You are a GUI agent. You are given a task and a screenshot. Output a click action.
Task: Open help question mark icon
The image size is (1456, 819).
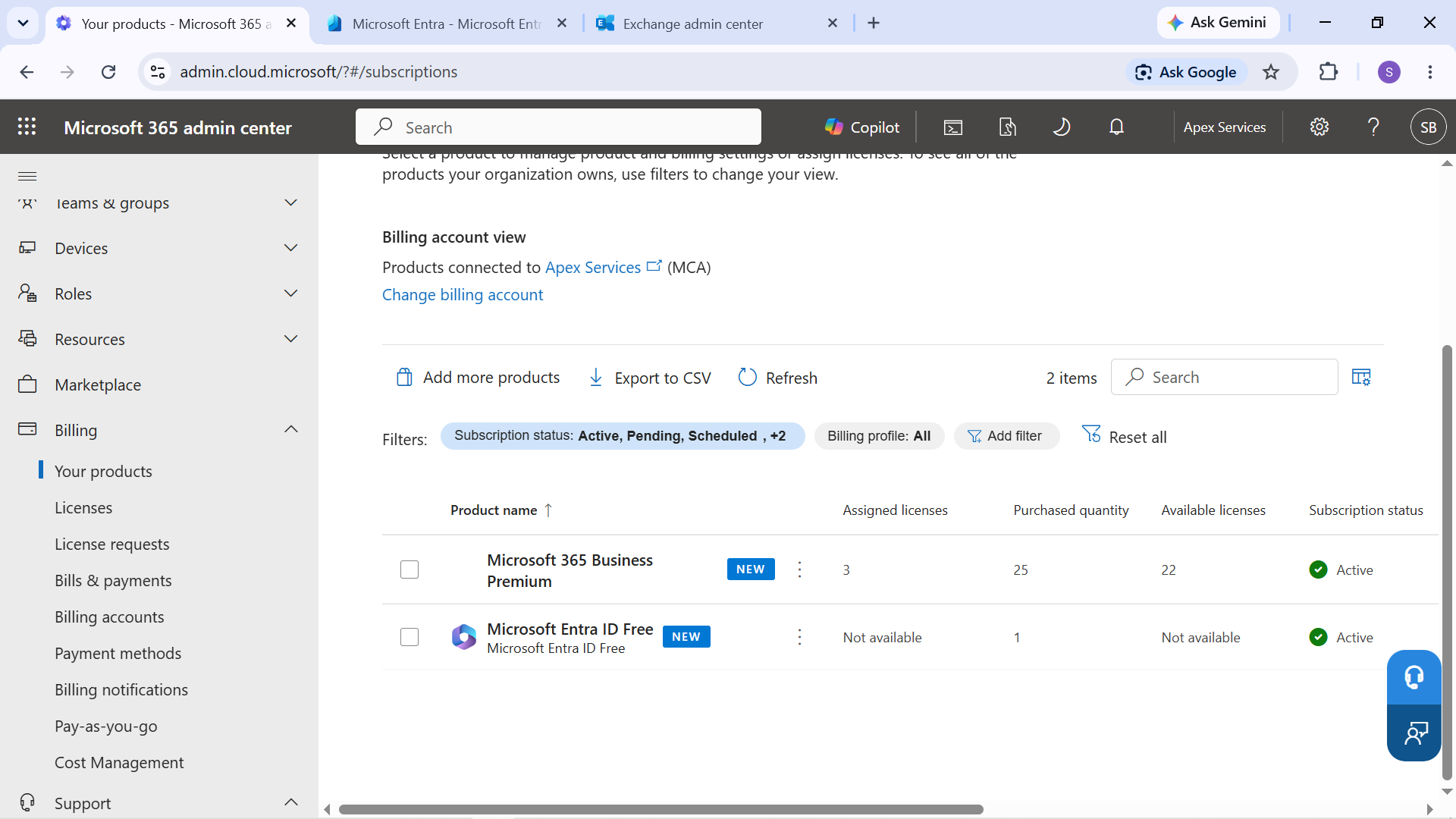1373,127
